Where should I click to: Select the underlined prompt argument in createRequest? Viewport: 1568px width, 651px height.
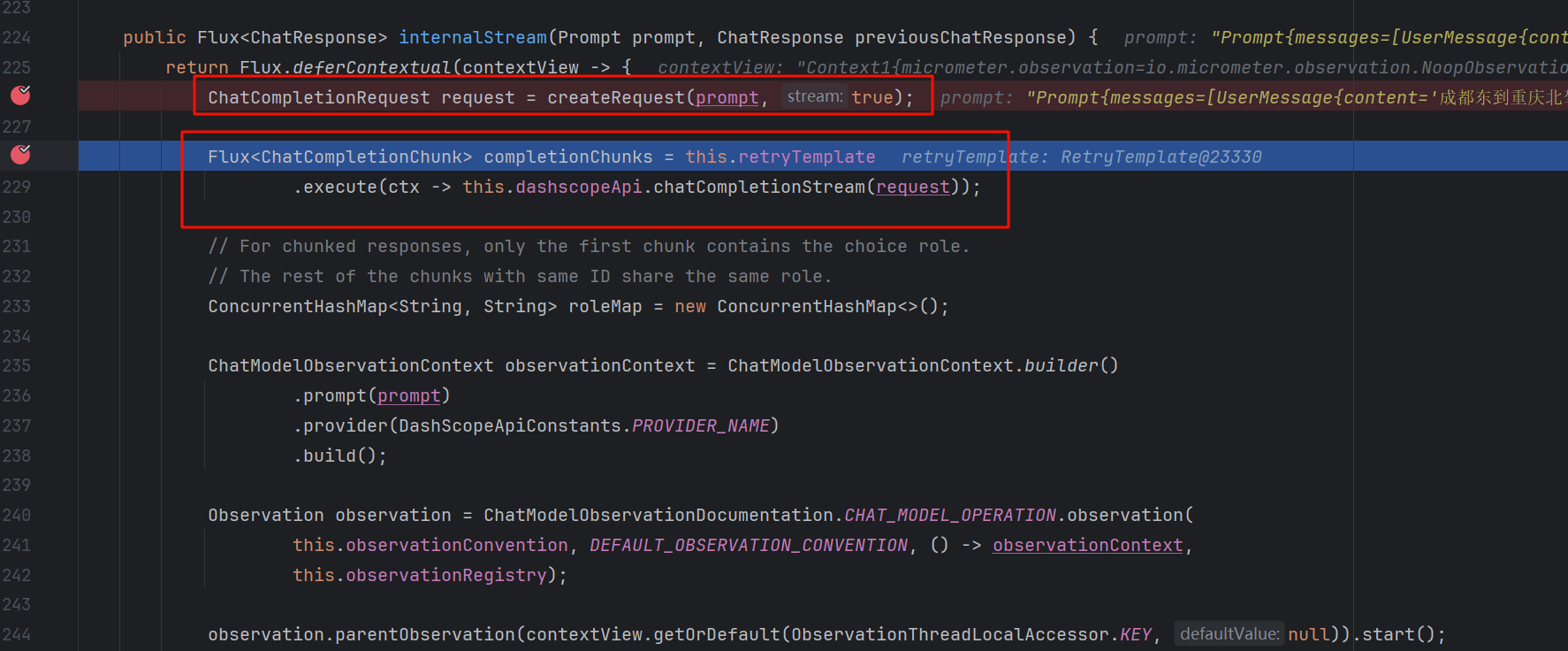click(727, 97)
